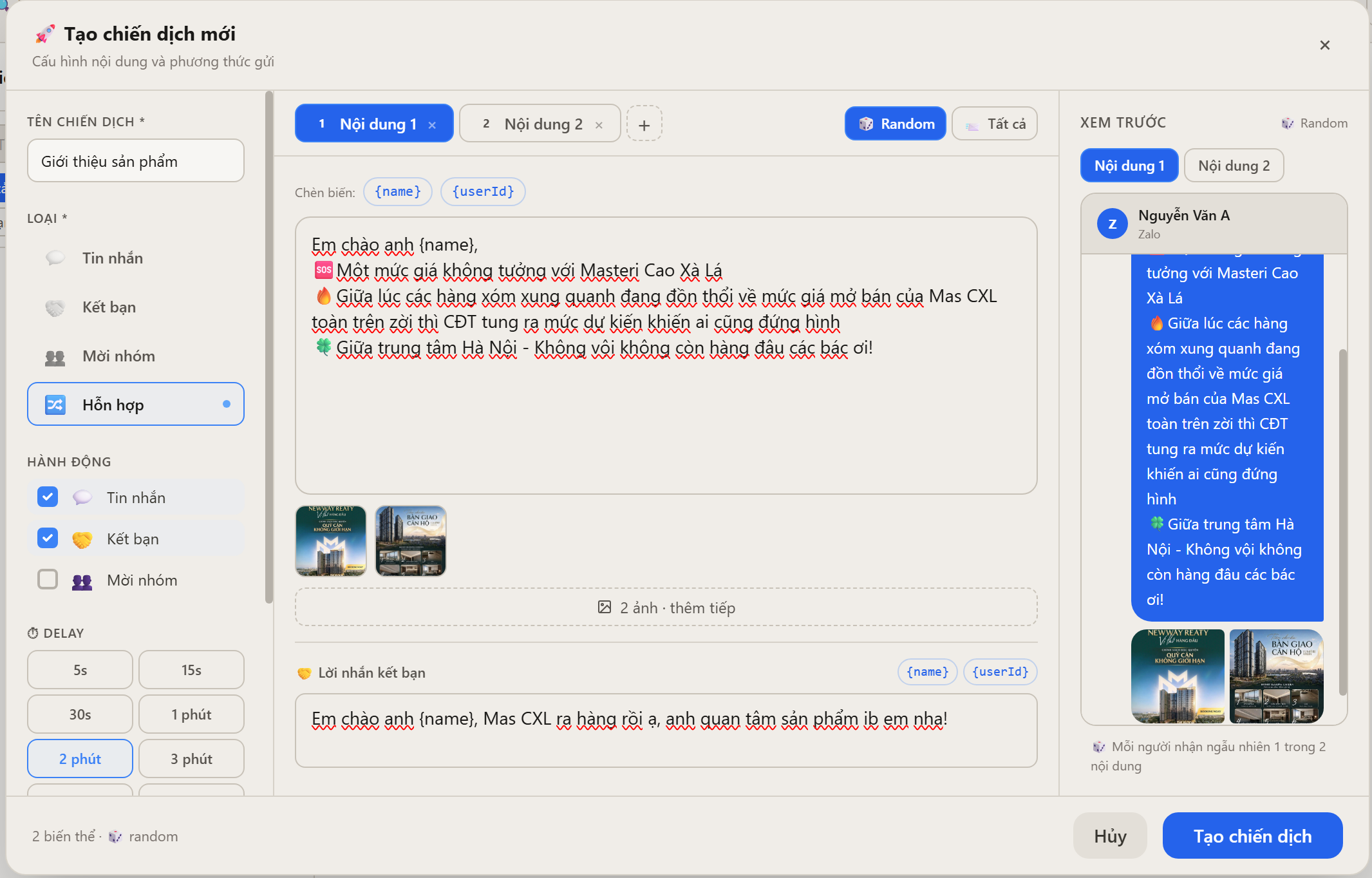Select the Mời nhóm campaign type

[x=136, y=356]
